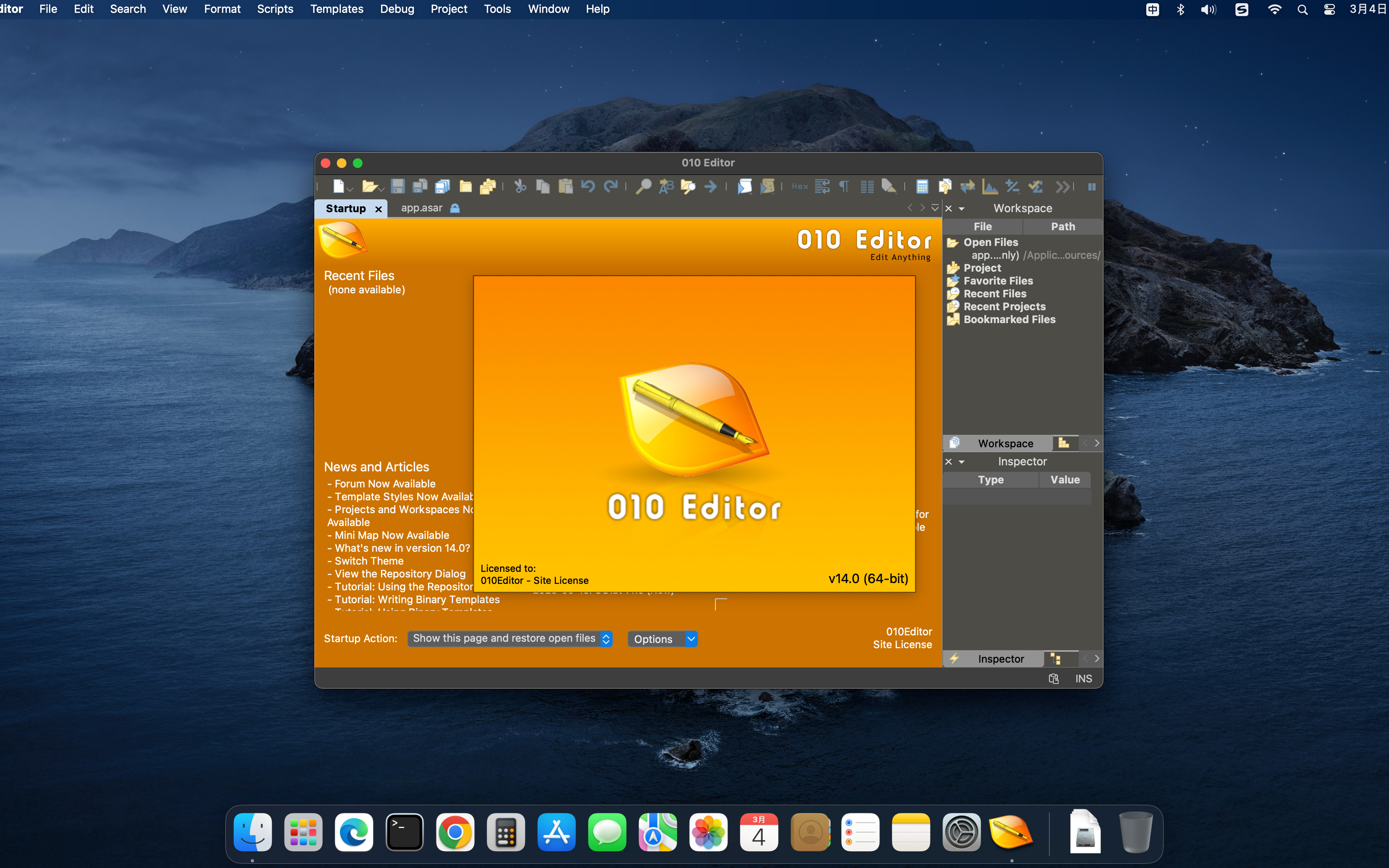Click the Compare Files icon
This screenshot has height=868, width=1389.
[945, 186]
